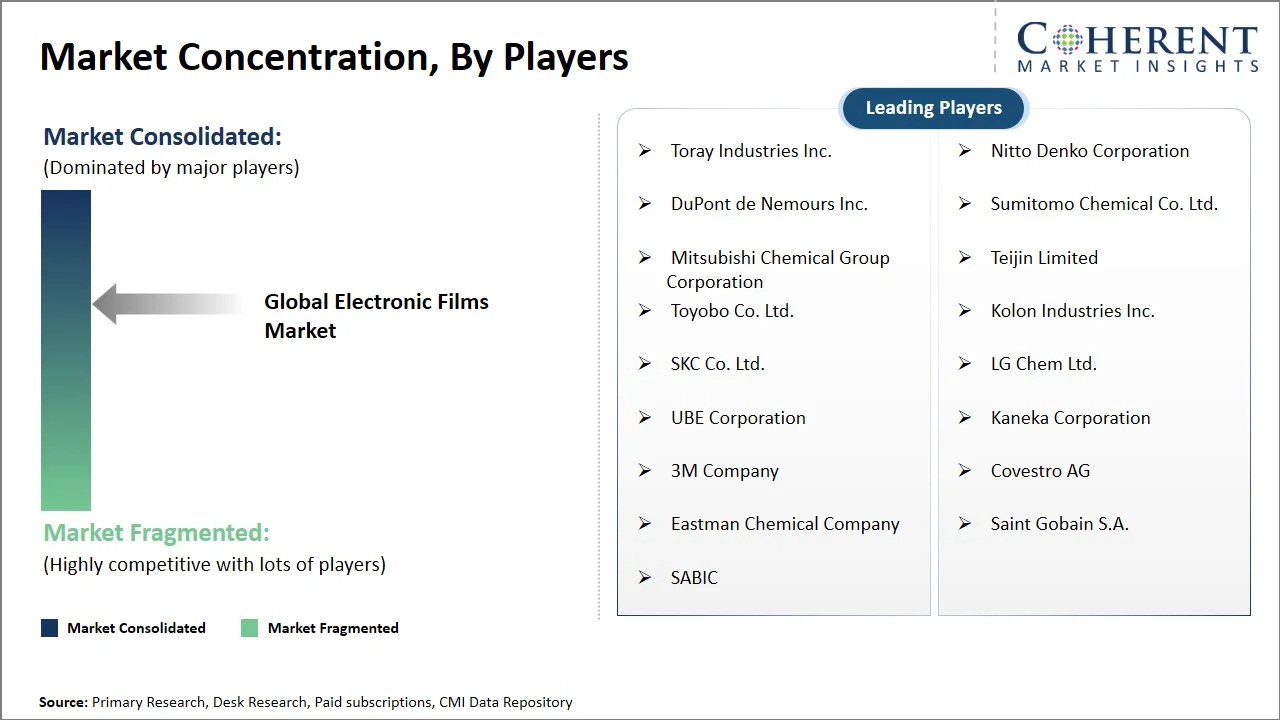
Task: Click the Market Concentration, By Players title
Action: (334, 57)
